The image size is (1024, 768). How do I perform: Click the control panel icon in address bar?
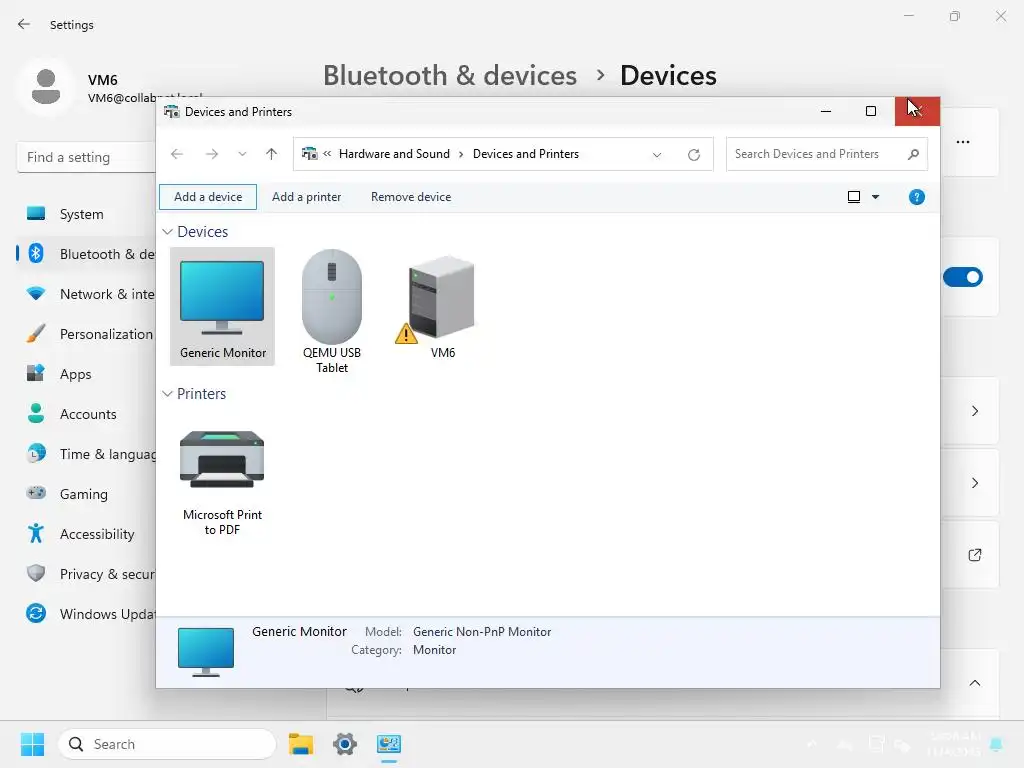[x=310, y=154]
